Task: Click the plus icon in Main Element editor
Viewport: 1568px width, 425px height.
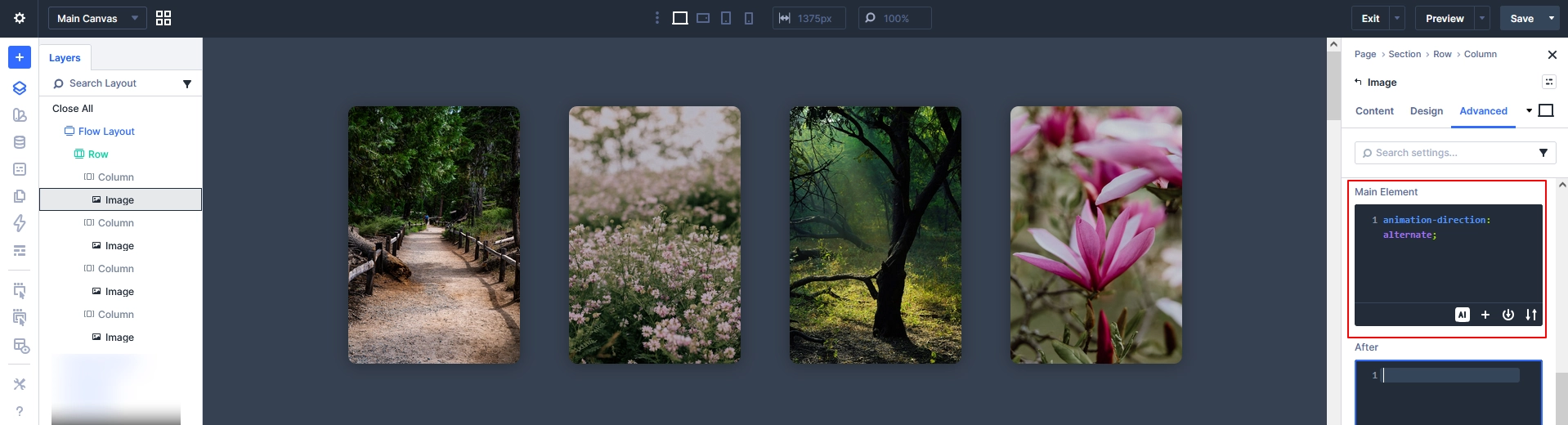Action: tap(1485, 315)
